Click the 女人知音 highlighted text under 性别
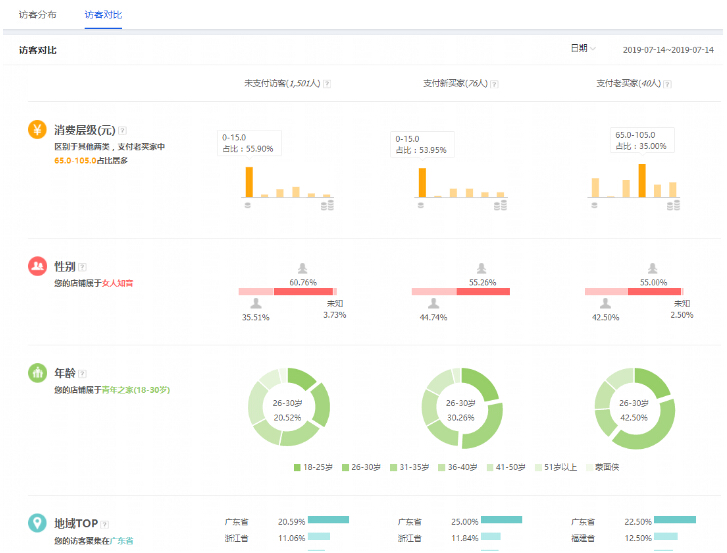 [x=117, y=283]
